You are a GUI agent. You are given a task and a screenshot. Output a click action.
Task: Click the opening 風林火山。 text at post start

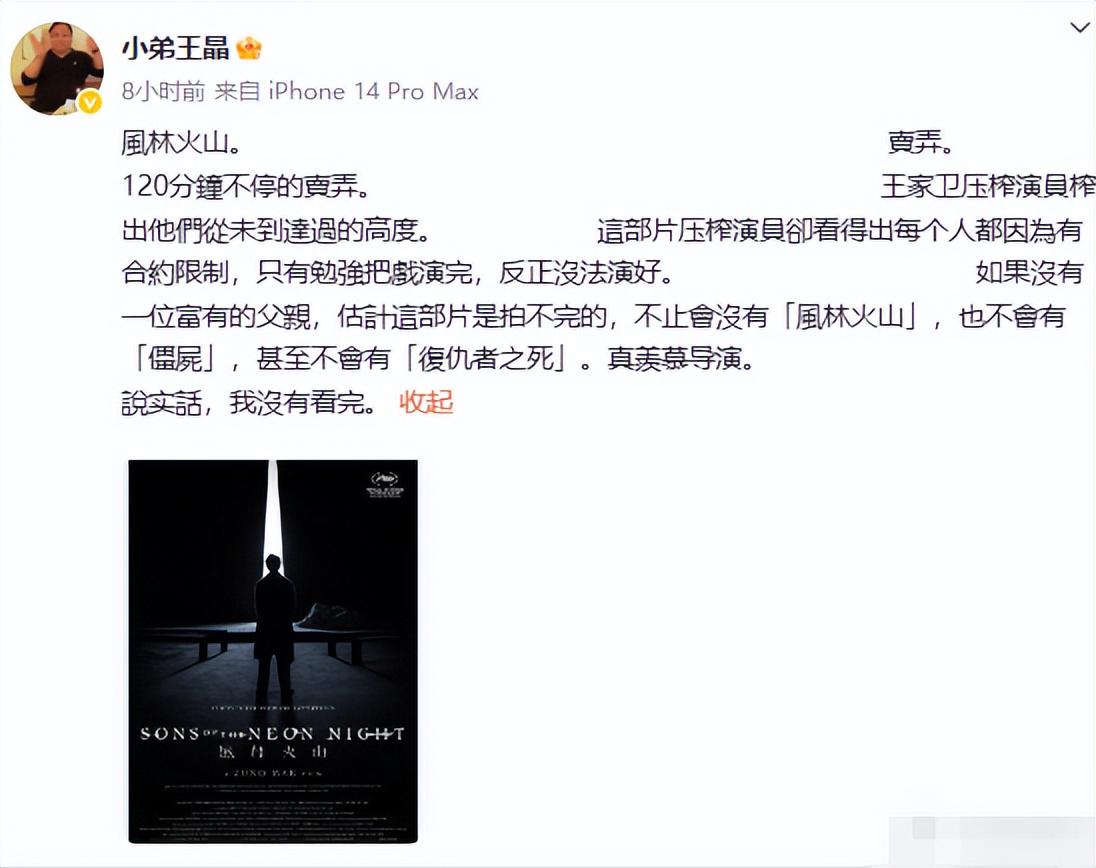pos(182,143)
